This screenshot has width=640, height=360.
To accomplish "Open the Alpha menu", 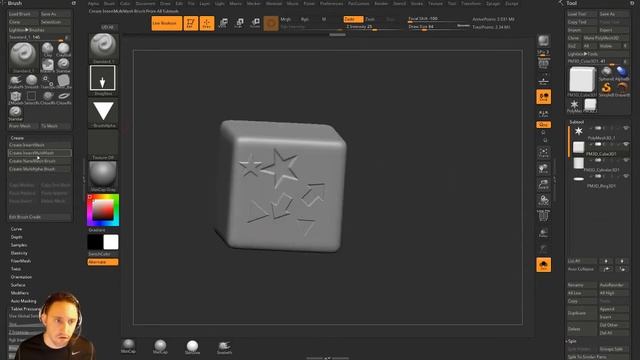I will tap(93, 3).
